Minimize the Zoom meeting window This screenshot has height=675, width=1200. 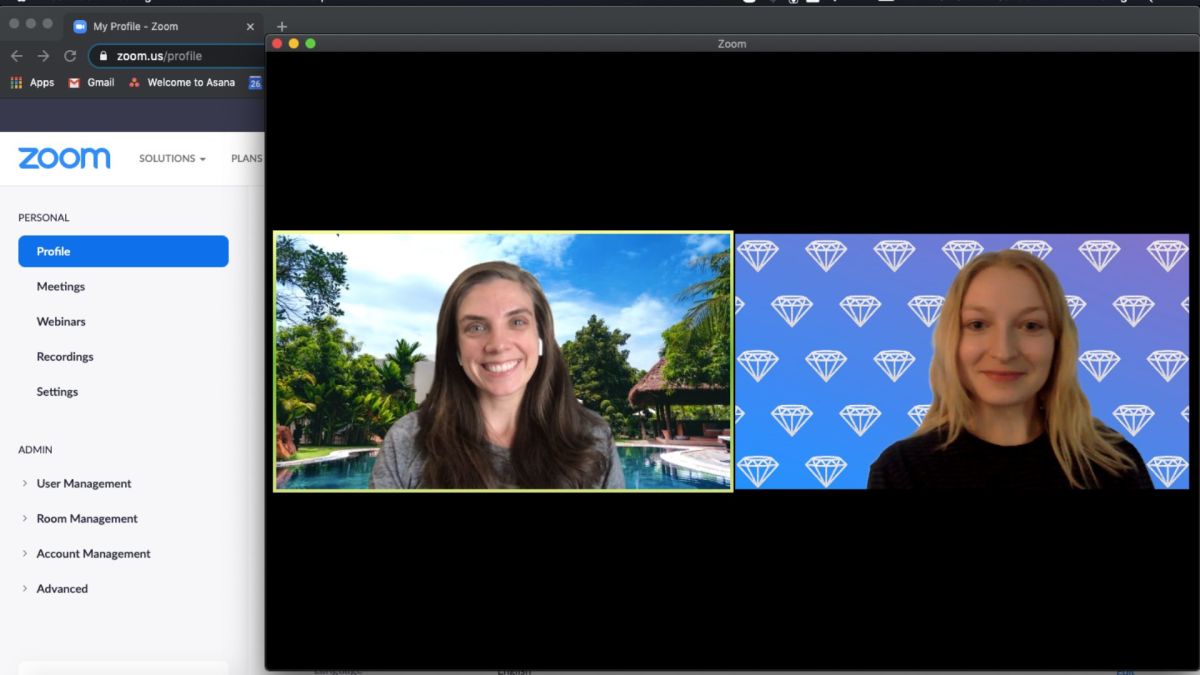(x=294, y=43)
